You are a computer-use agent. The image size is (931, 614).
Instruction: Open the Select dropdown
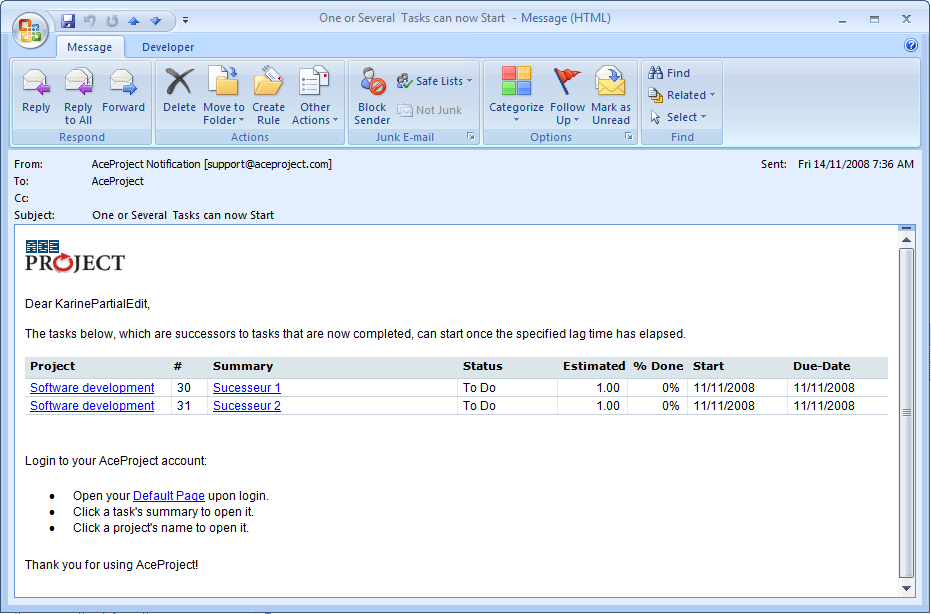click(678, 117)
